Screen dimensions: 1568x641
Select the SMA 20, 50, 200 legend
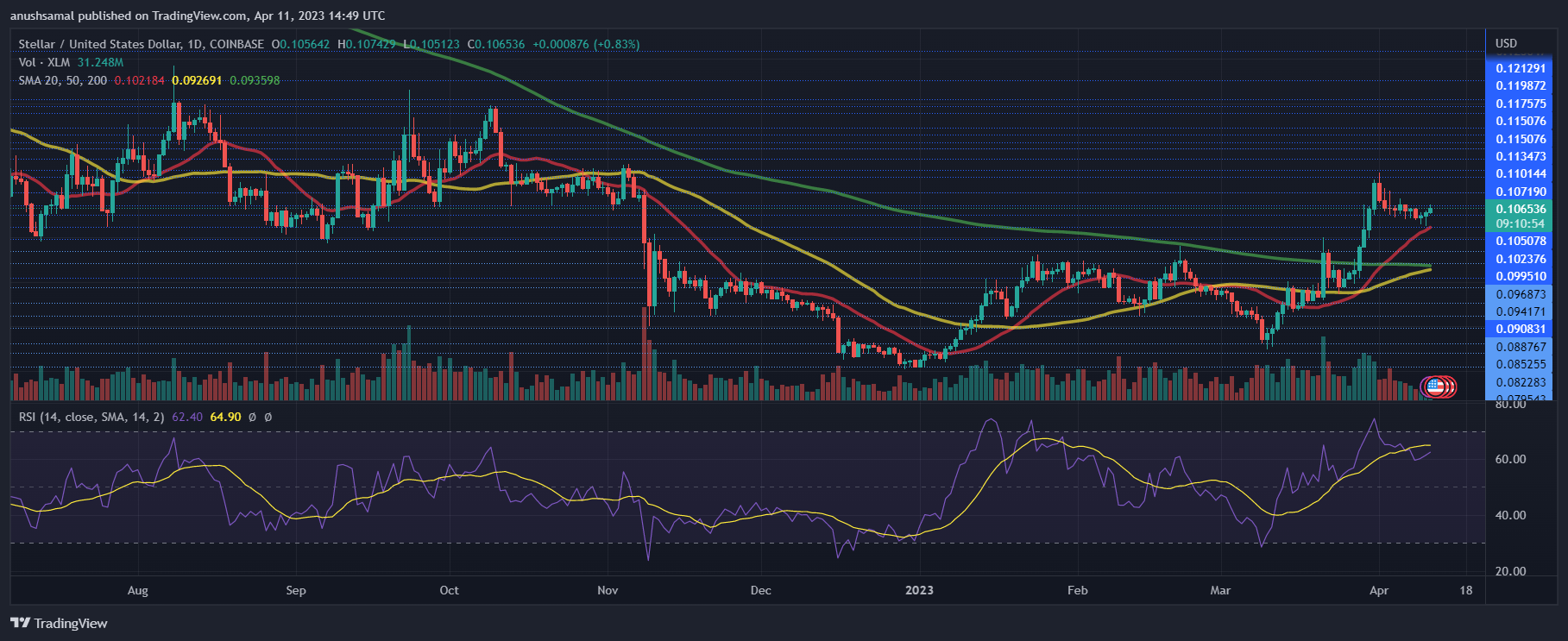click(x=63, y=80)
